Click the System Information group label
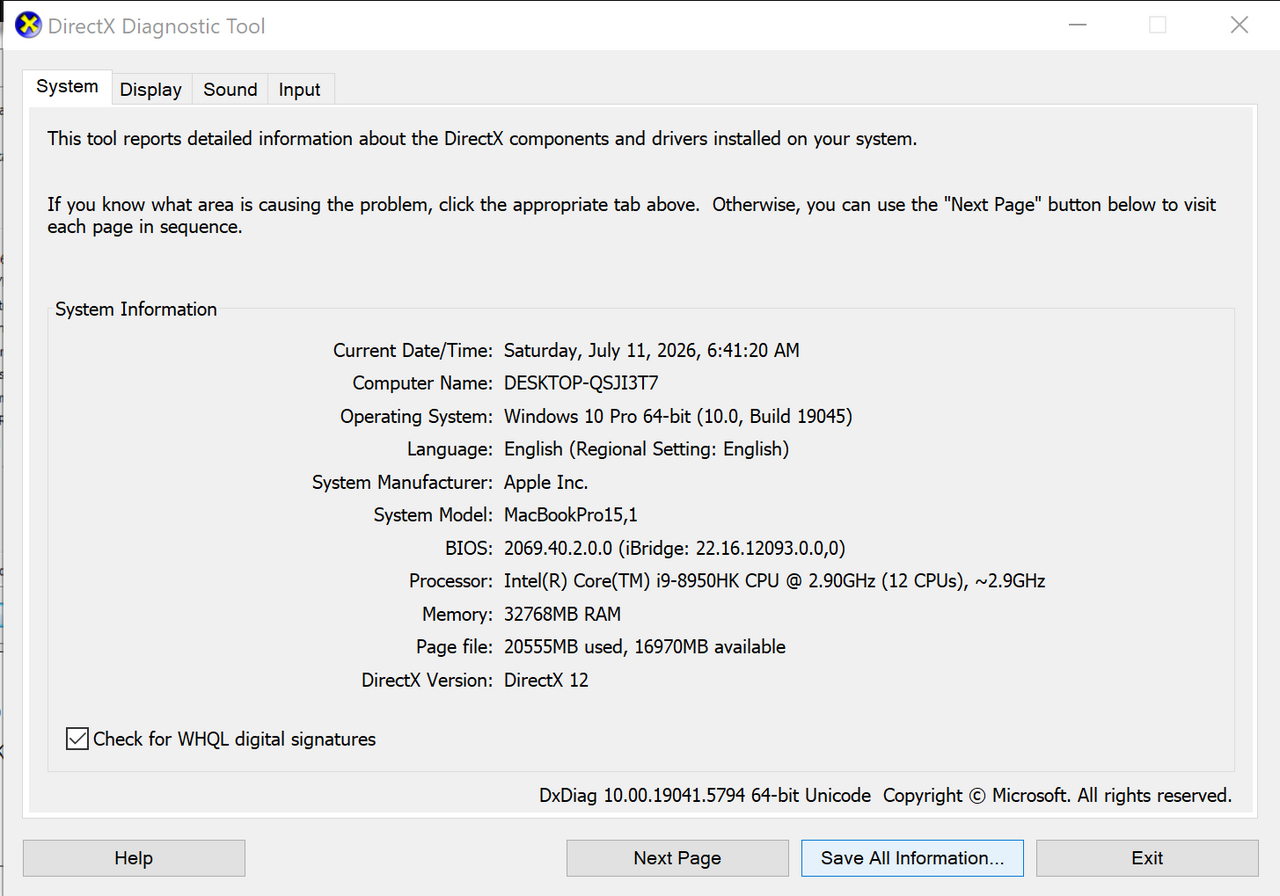 coord(136,309)
